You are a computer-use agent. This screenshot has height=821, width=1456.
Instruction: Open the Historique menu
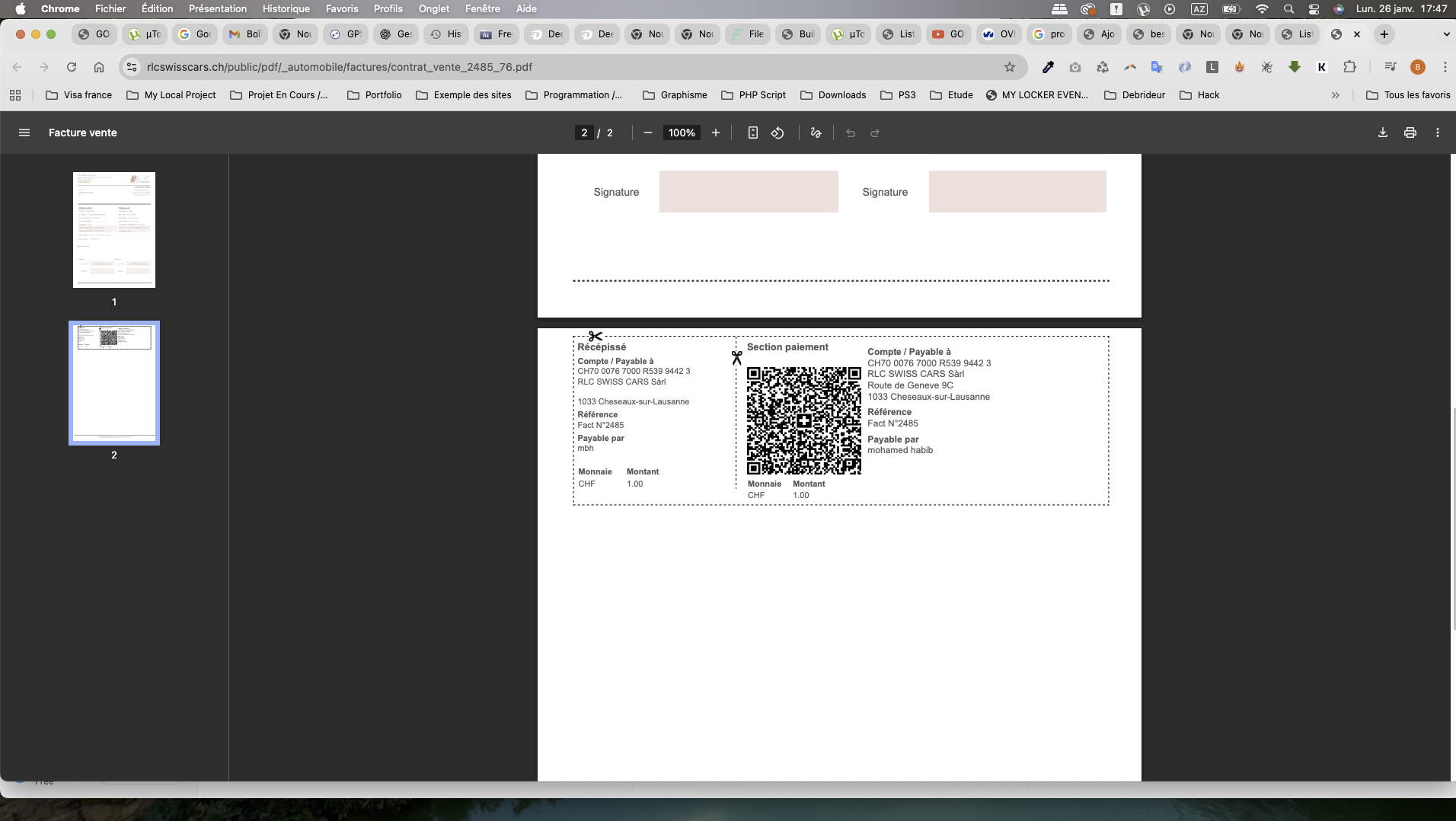pyautogui.click(x=286, y=8)
